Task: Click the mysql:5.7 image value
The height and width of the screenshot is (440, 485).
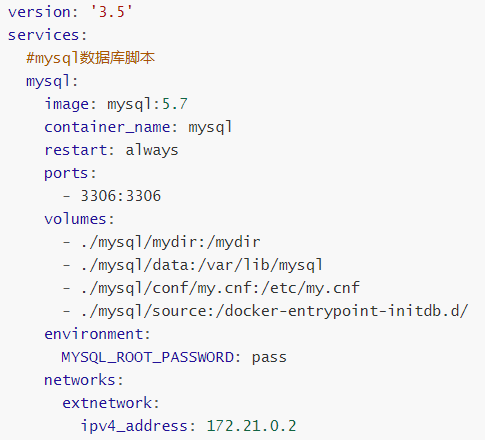Action: (147, 104)
